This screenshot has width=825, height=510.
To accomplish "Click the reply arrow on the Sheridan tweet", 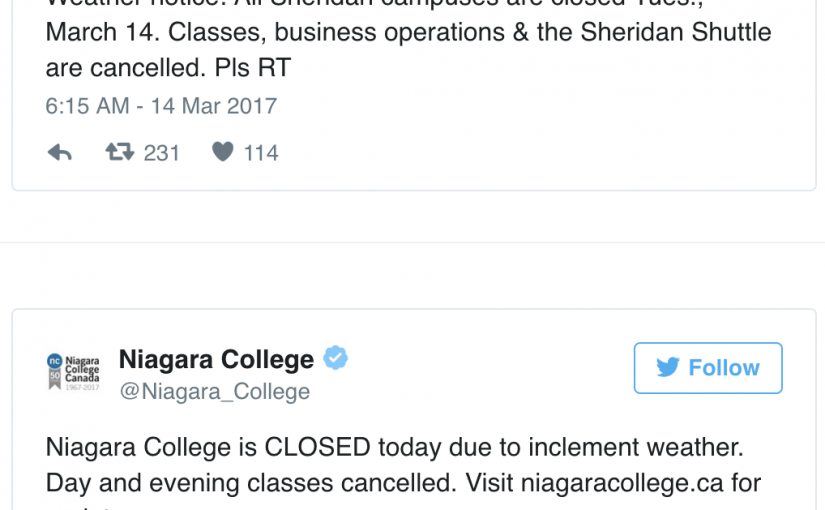I will [60, 152].
